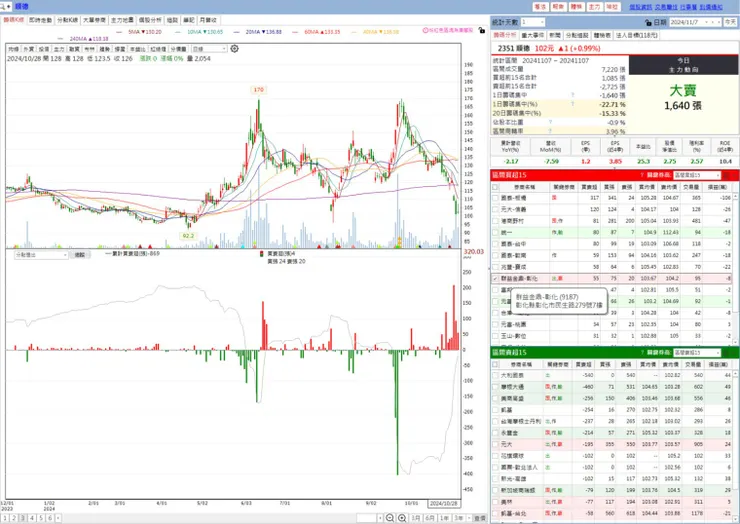This screenshot has height=524, width=740.
Task: Open the 統計天數 dropdown
Action: [x=533, y=22]
